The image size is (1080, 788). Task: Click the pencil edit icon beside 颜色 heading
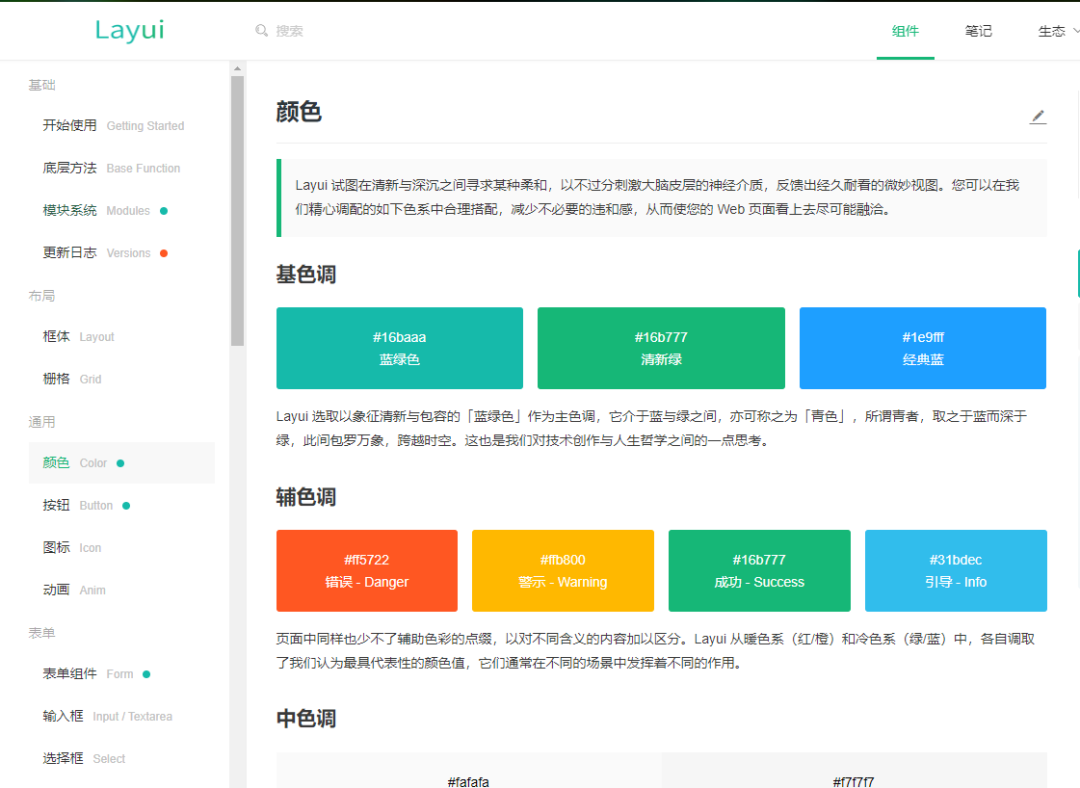[1038, 117]
